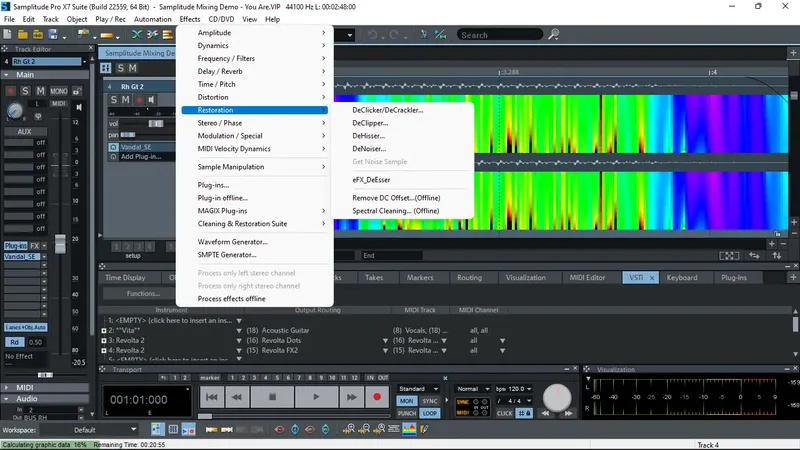Image resolution: width=800 pixels, height=450 pixels.
Task: Click the spectral view icon in bottom toolbar
Action: (x=408, y=430)
